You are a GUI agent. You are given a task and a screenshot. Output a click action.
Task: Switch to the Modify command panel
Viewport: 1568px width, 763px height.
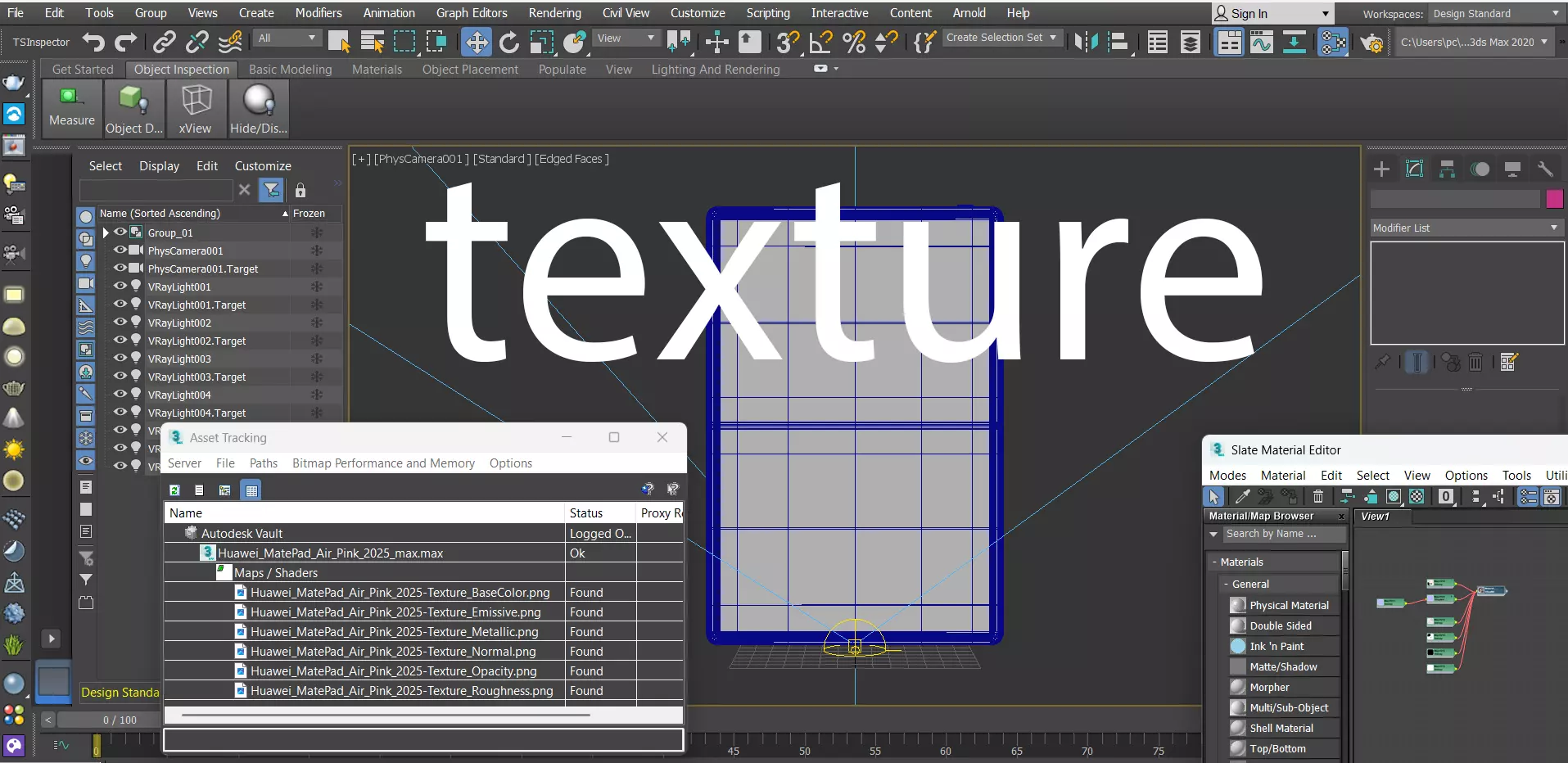1414,169
